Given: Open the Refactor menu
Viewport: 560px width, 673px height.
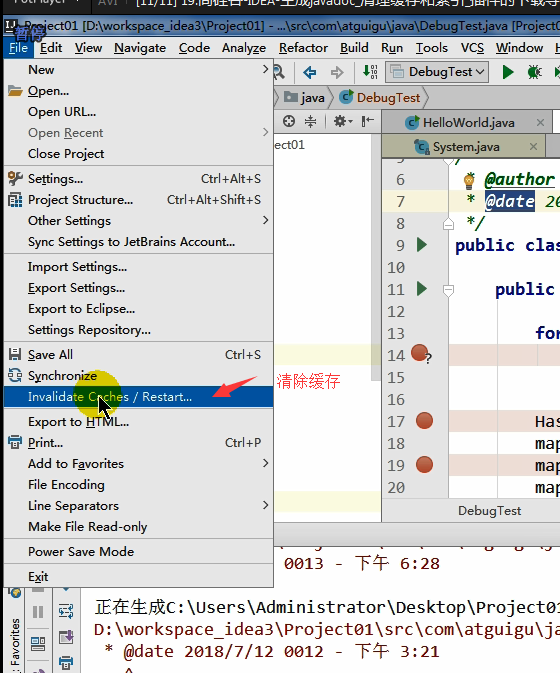Looking at the screenshot, I should coord(303,48).
